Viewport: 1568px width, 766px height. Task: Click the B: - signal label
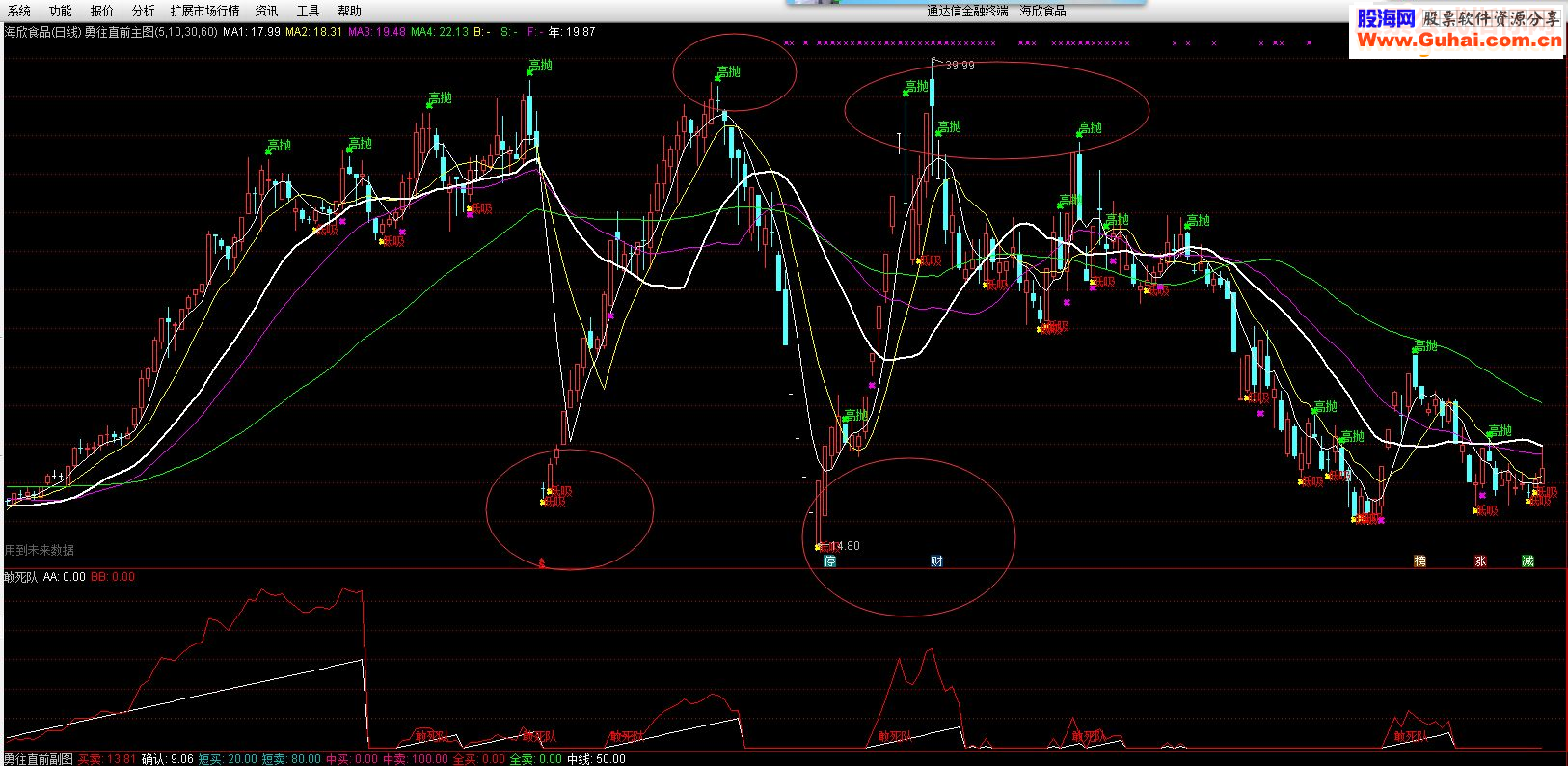482,32
